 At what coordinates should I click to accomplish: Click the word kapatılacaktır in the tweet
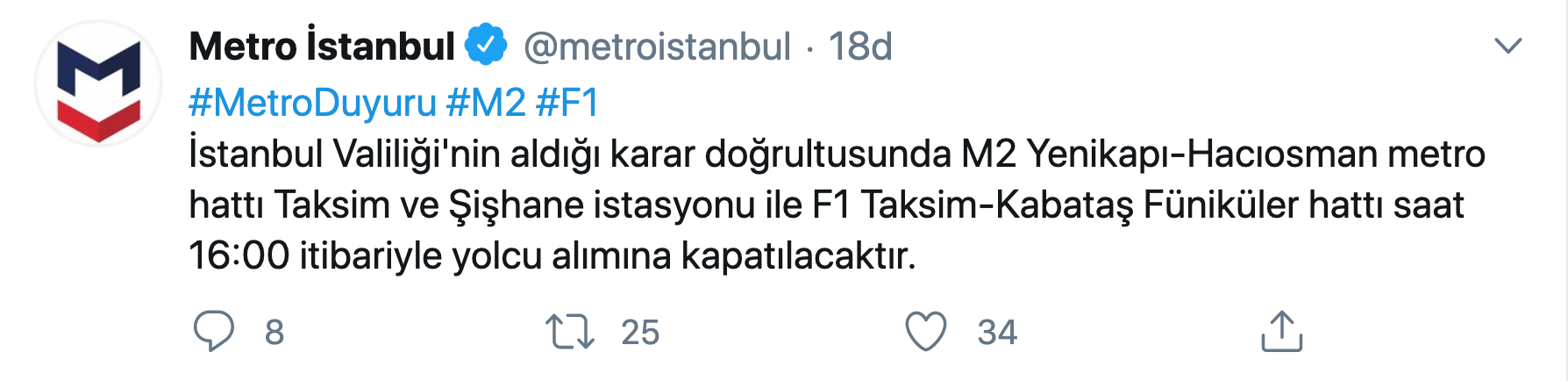(798, 256)
